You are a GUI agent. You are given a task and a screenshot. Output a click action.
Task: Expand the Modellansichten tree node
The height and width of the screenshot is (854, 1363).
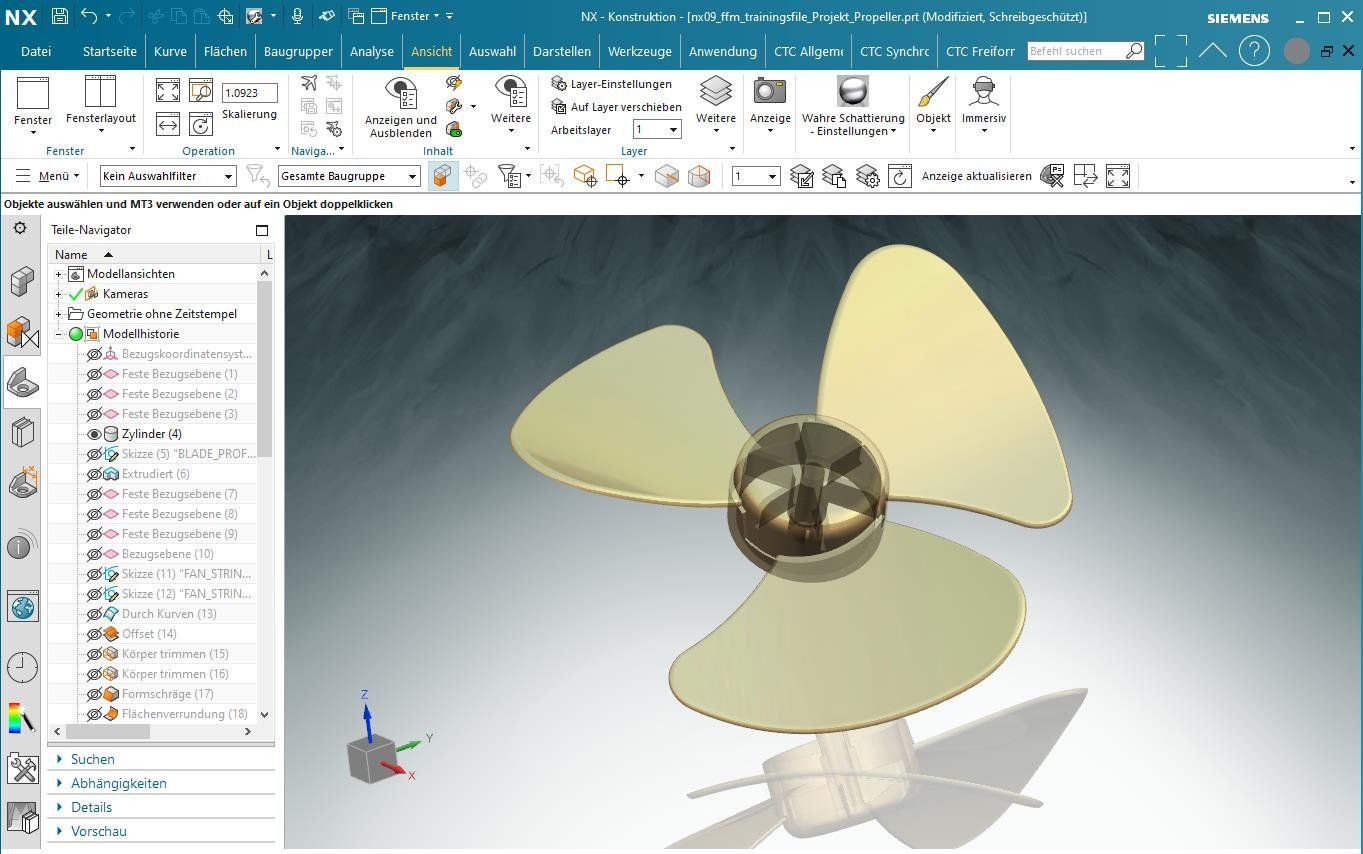coord(58,274)
